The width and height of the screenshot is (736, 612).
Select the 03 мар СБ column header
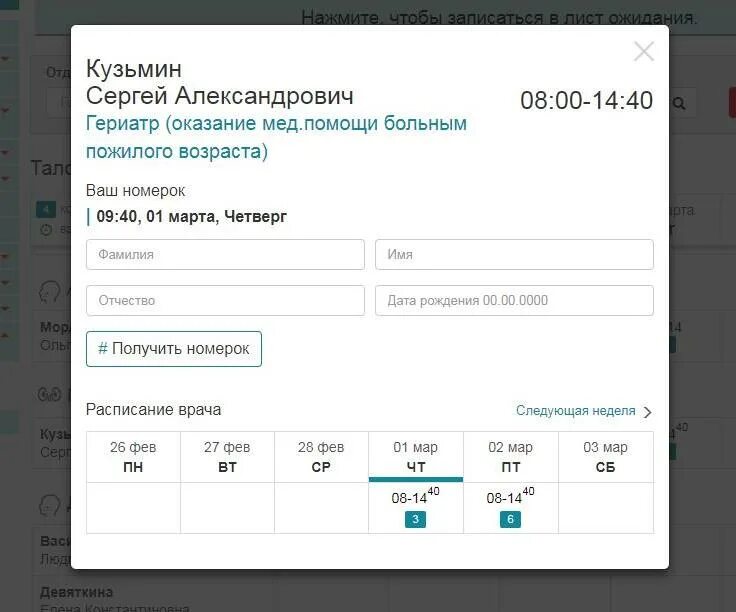(606, 457)
